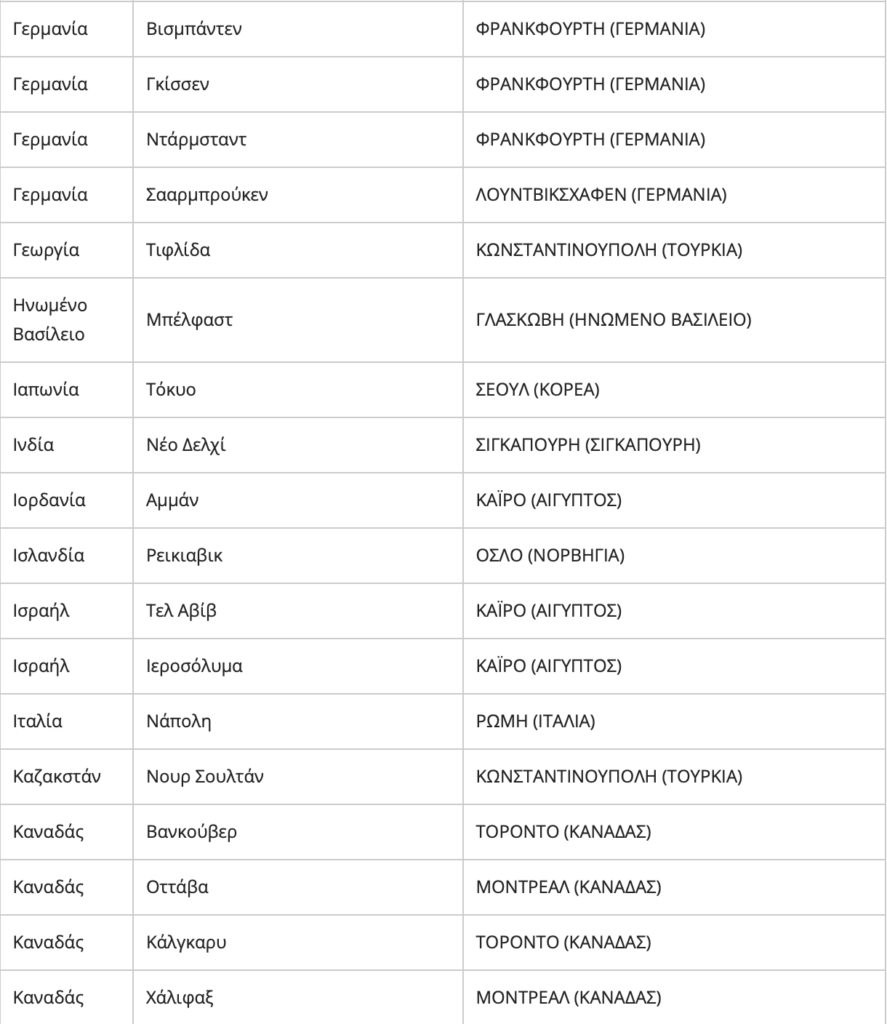Click the Βισμπάντεν city cell
Screen dimensions: 887x1024
point(298,29)
